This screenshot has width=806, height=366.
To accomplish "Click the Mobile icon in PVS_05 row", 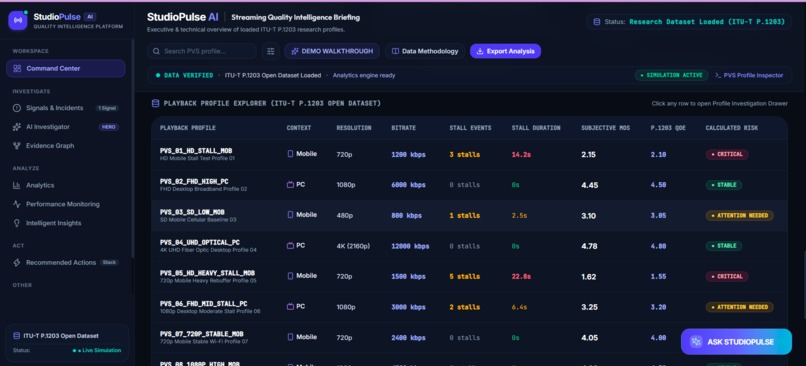I will point(290,276).
